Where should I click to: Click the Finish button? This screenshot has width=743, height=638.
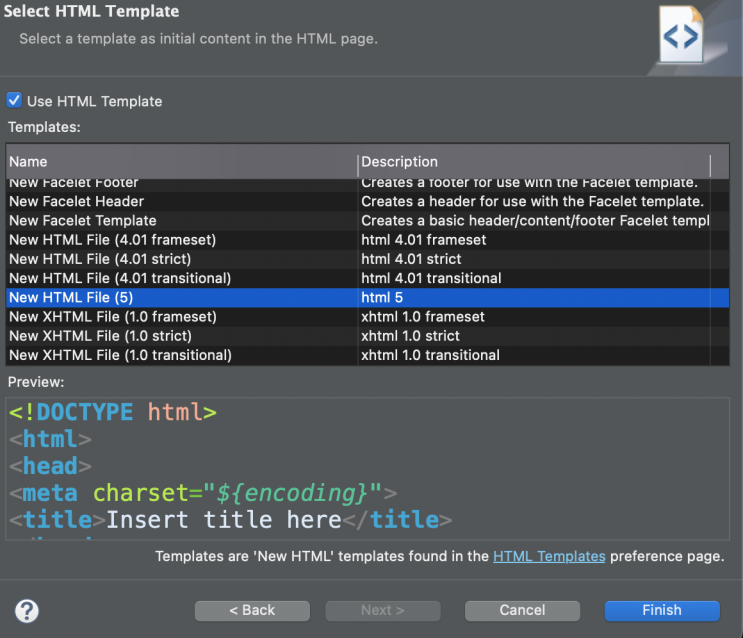pyautogui.click(x=662, y=611)
